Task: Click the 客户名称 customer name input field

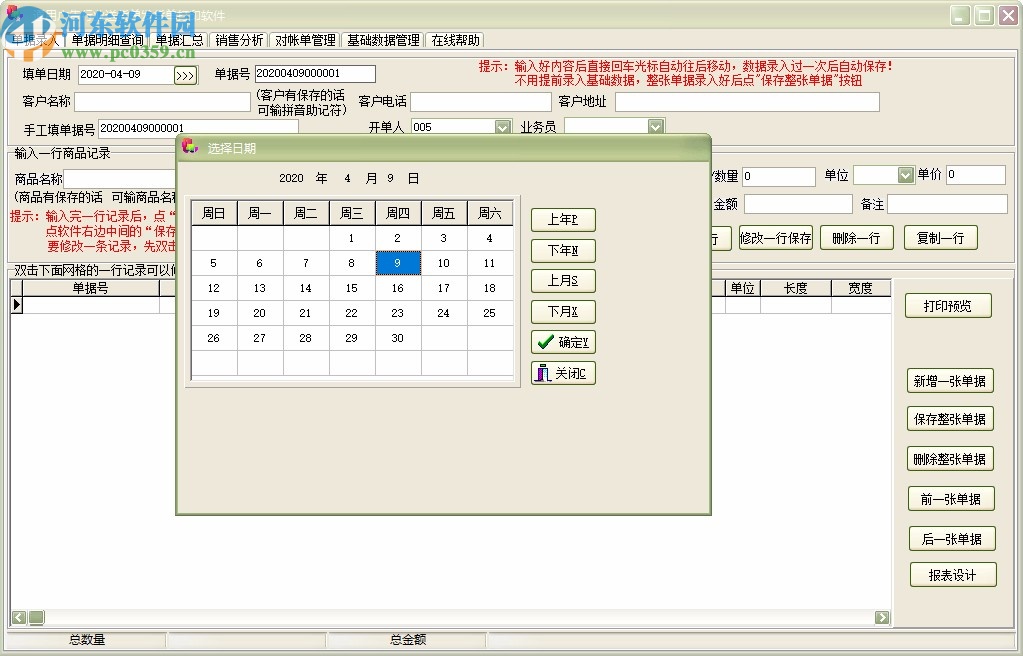Action: [160, 100]
